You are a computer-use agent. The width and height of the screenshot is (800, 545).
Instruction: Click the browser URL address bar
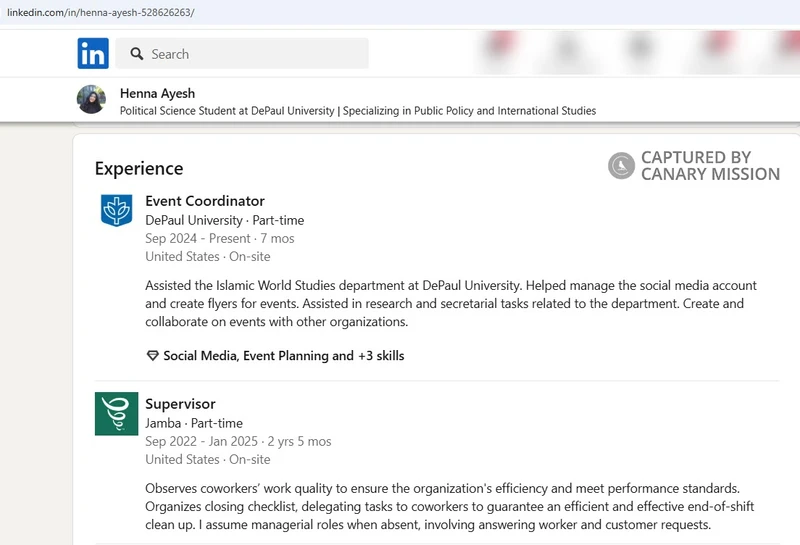[x=400, y=12]
